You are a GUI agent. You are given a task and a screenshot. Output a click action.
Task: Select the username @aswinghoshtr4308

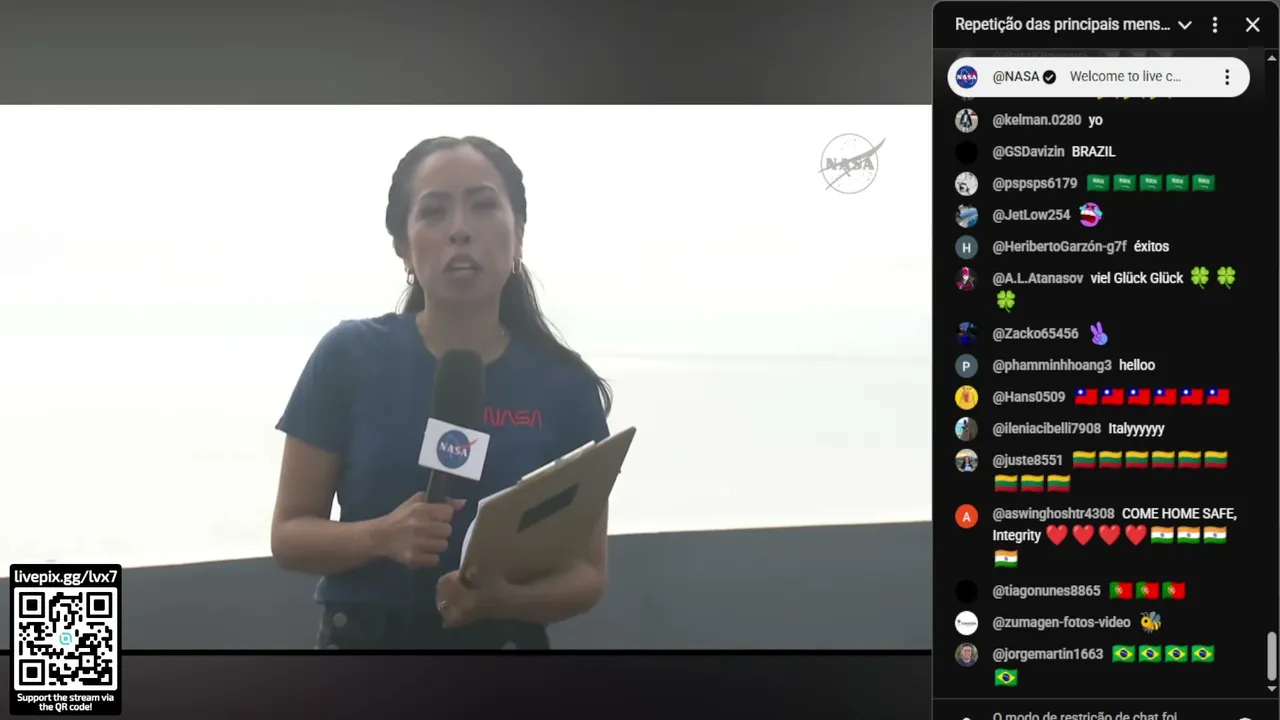tap(1053, 514)
